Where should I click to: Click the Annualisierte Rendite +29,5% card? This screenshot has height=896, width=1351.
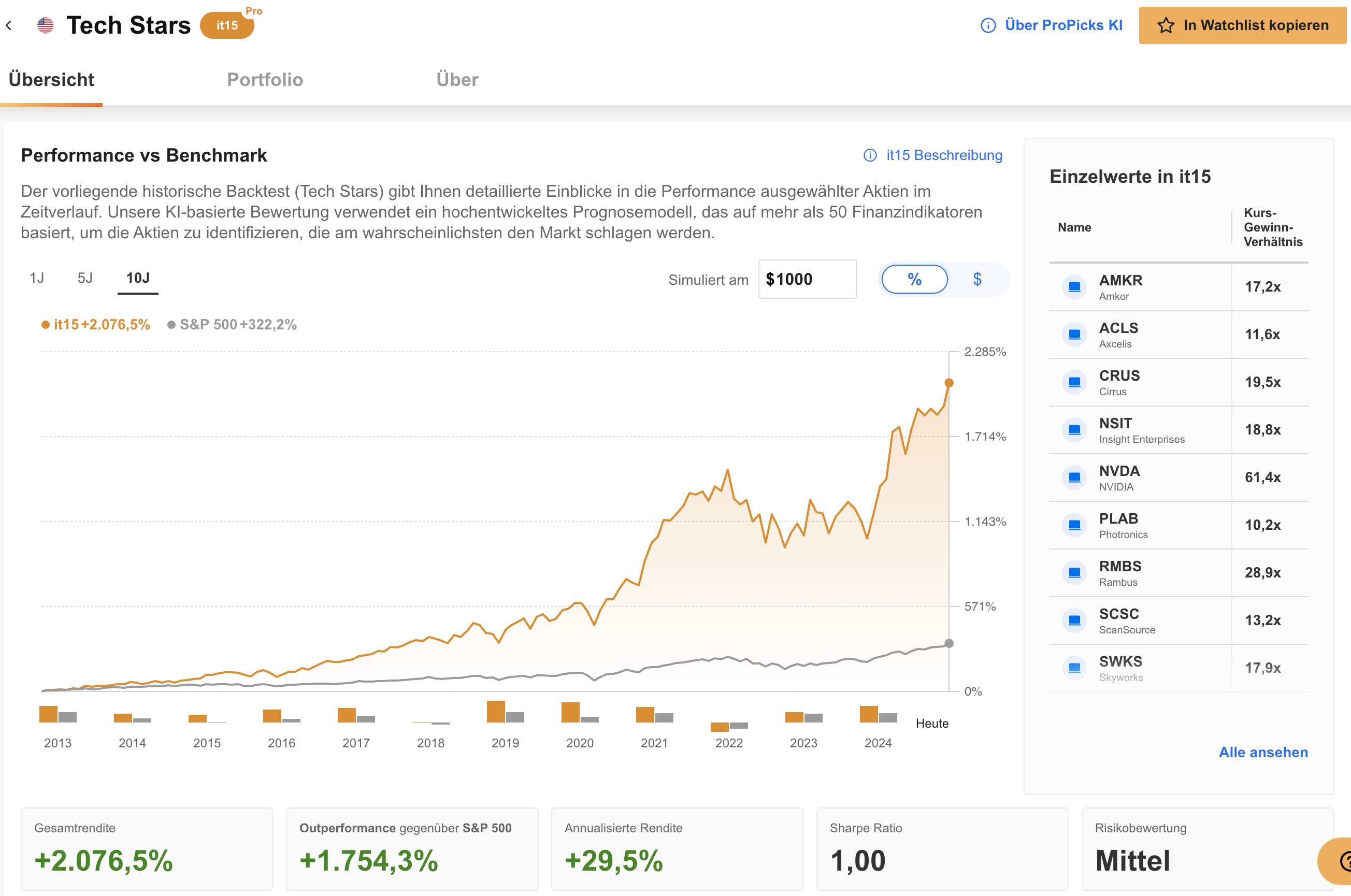(x=677, y=848)
